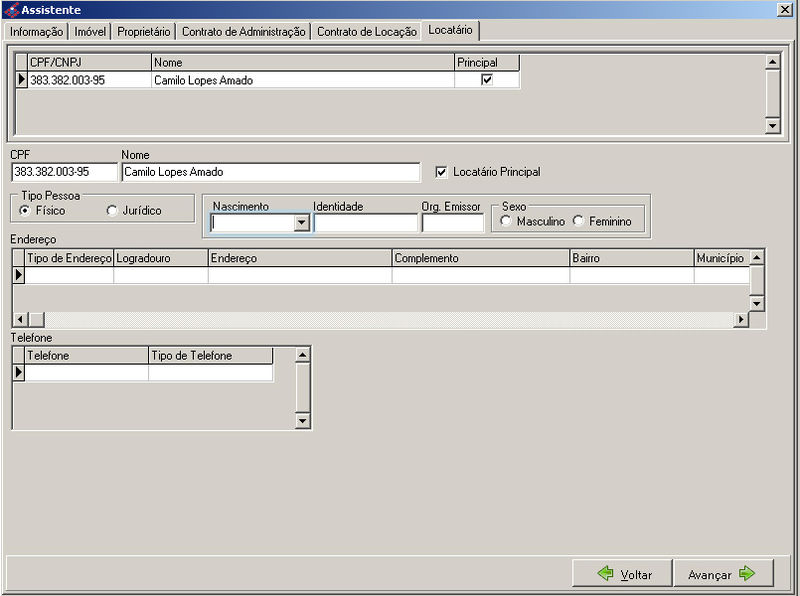Viewport: 800px width, 596px height.
Task: Select the Físico person type
Action: (25, 211)
